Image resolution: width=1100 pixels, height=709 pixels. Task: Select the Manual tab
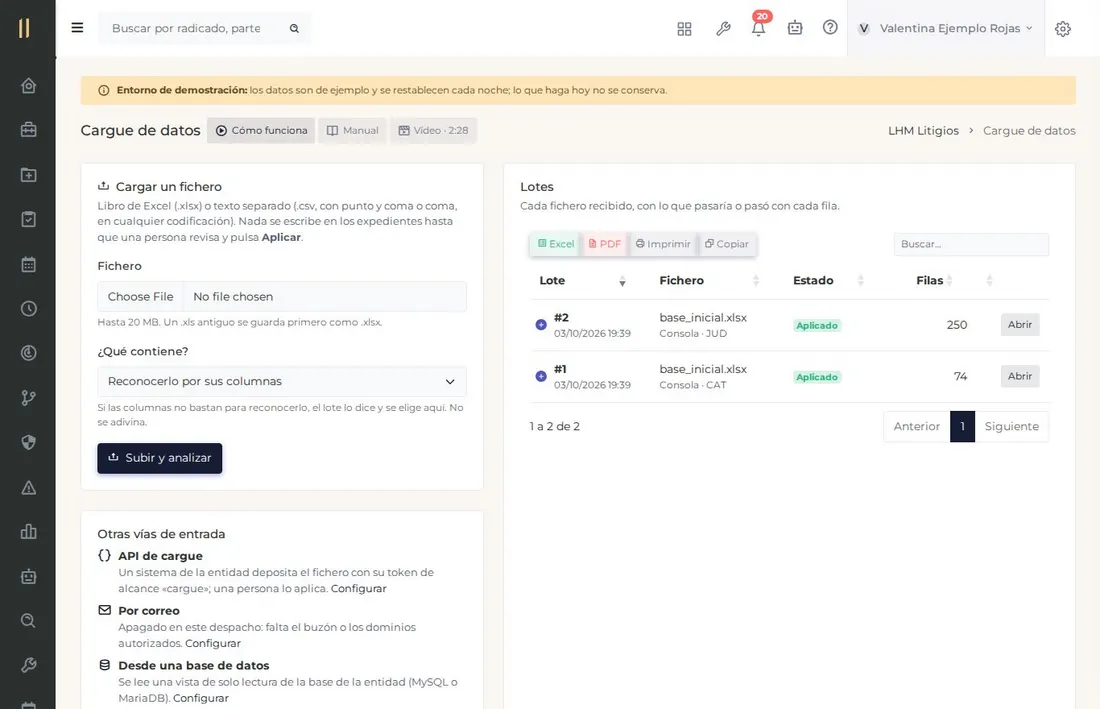tap(352, 130)
